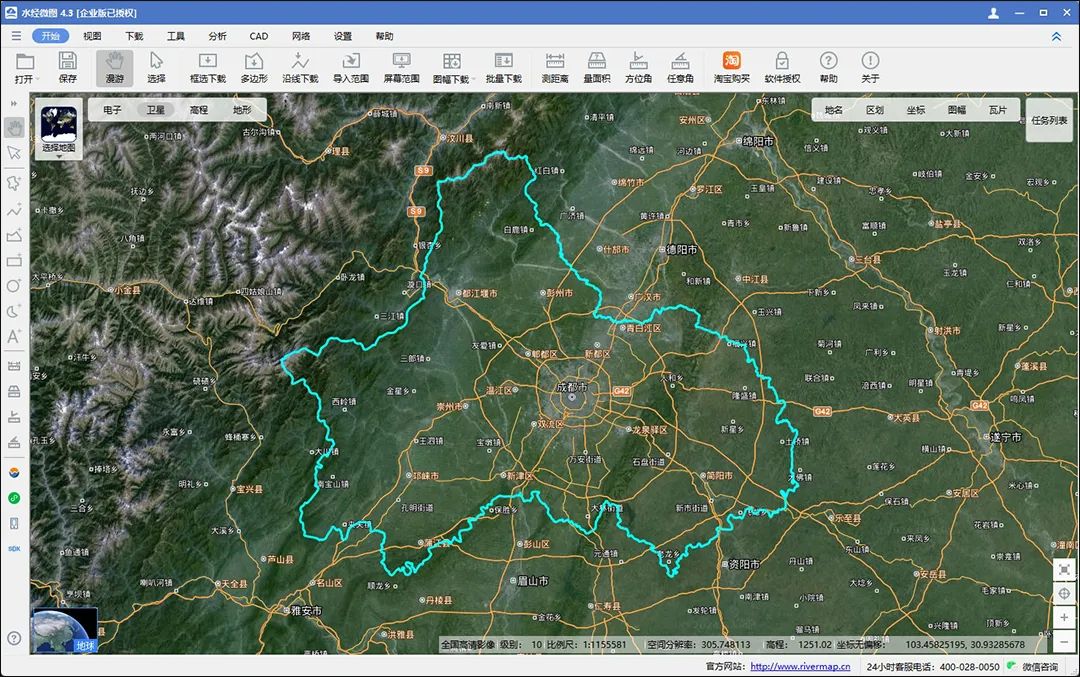Viewport: 1080px width, 677px height.
Task: Toggle 图幅 map sheet overlay
Action: [957, 110]
